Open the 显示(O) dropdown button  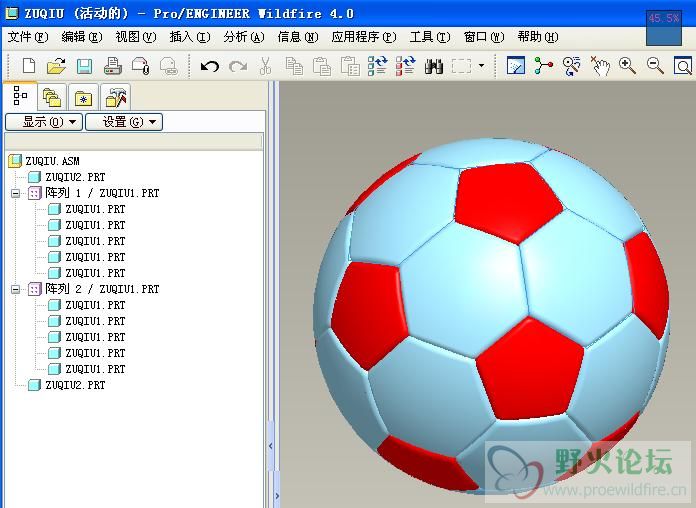[44, 122]
